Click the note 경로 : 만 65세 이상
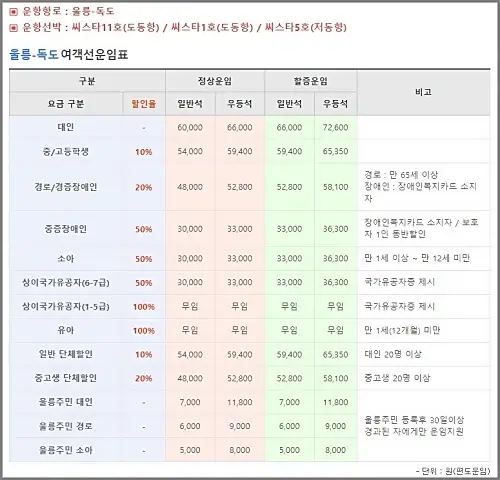 pos(401,175)
